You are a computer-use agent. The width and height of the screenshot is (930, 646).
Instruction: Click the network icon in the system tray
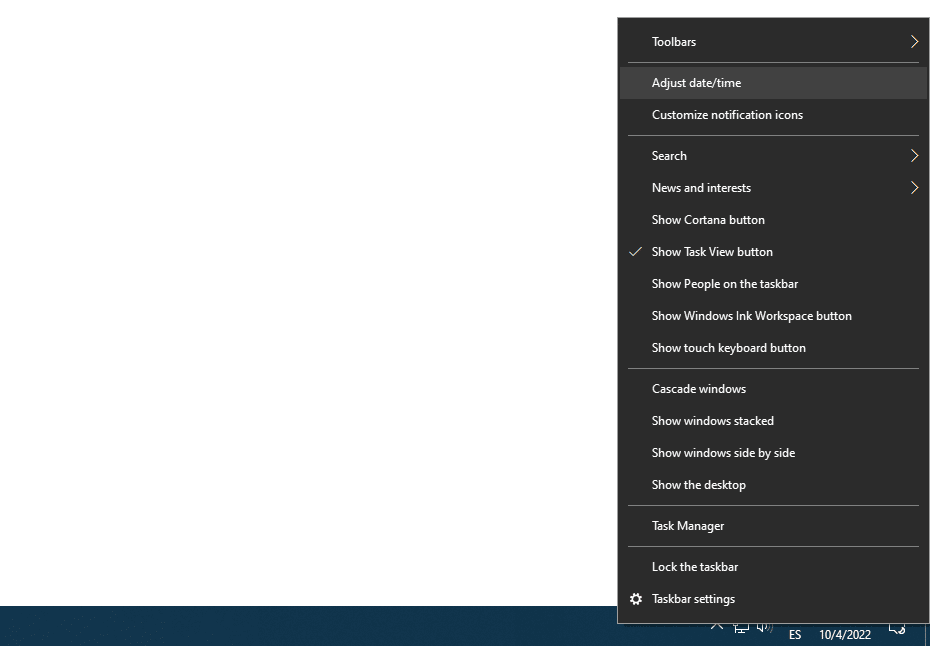(742, 630)
